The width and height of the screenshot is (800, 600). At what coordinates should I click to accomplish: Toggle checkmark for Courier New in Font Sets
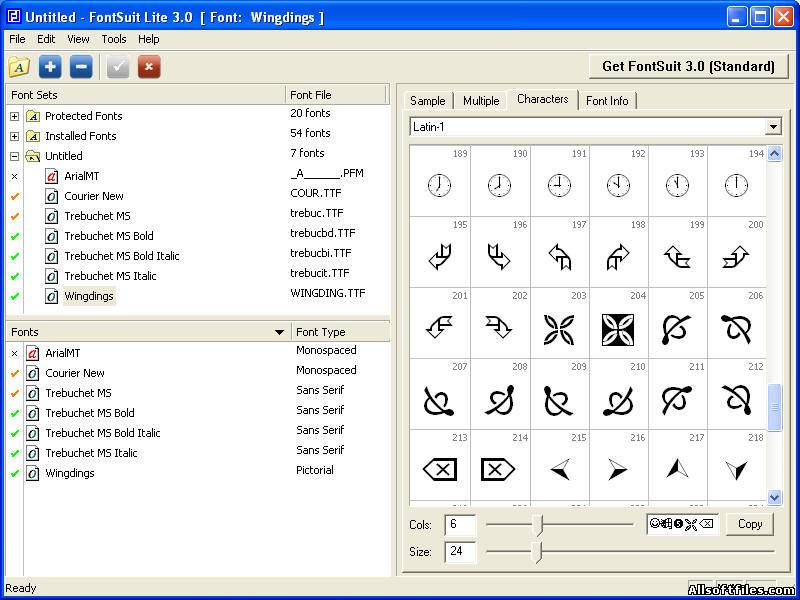pyautogui.click(x=14, y=196)
